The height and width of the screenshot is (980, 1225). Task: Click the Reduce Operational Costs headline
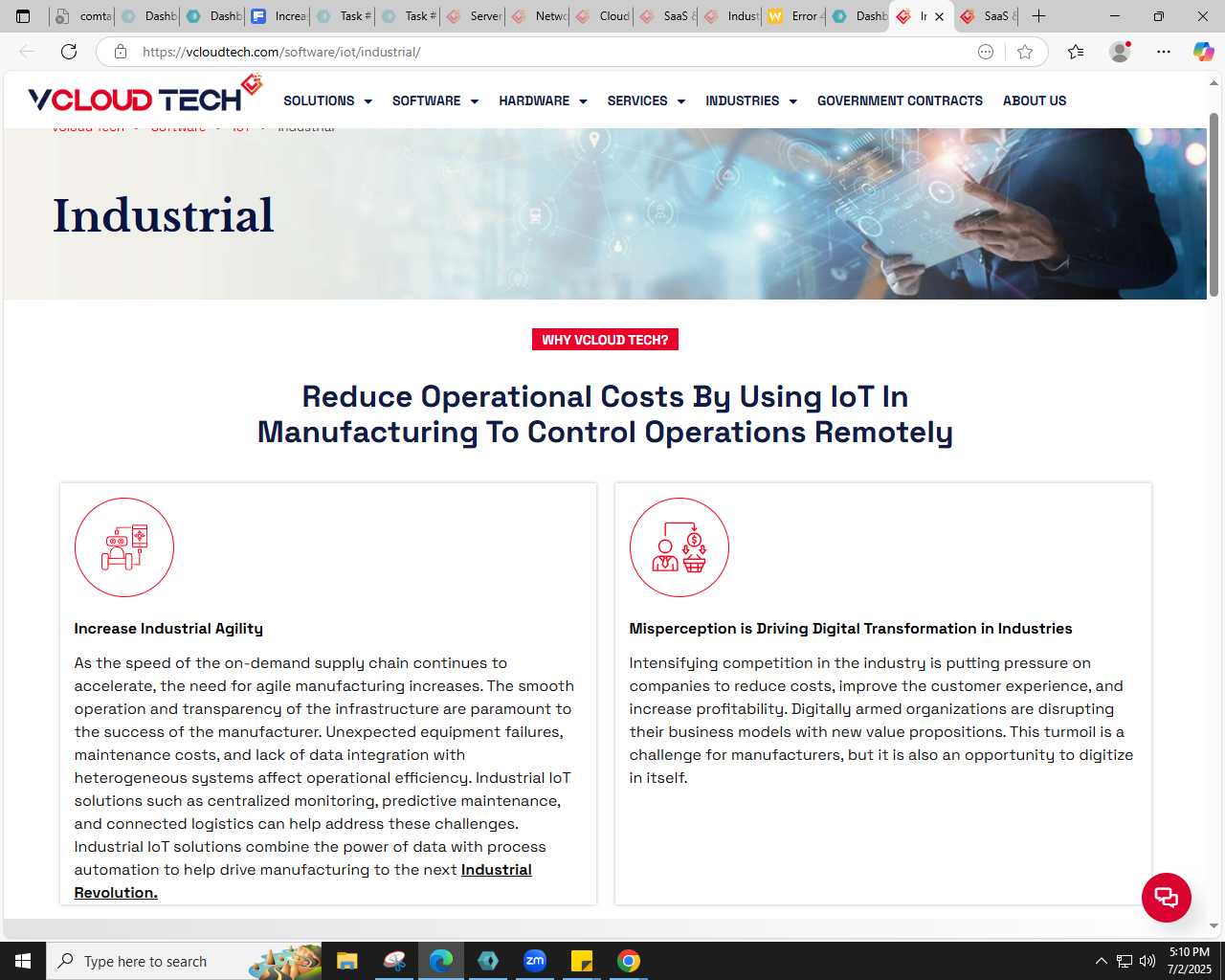tap(605, 414)
